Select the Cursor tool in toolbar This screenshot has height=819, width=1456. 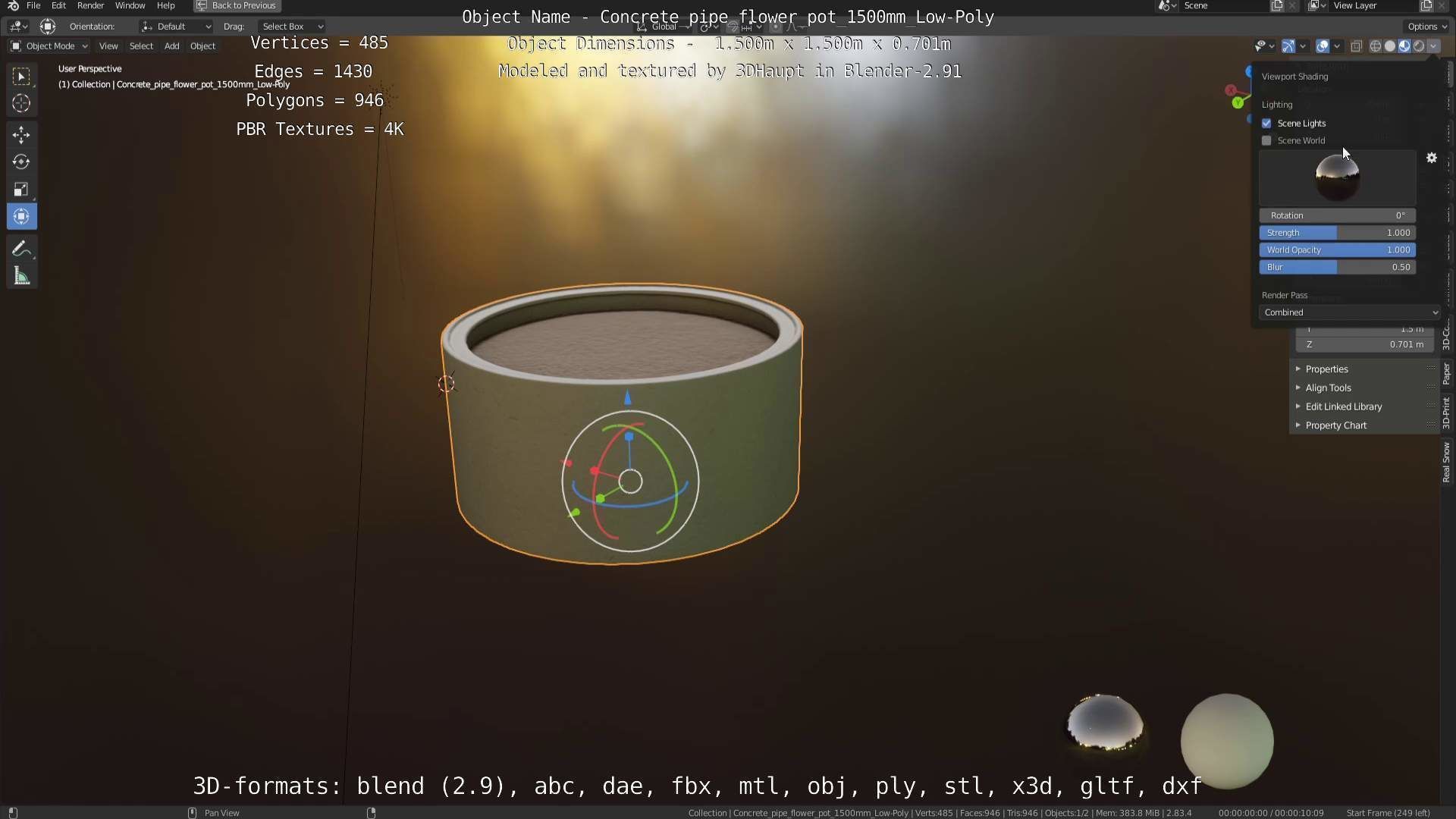(21, 104)
